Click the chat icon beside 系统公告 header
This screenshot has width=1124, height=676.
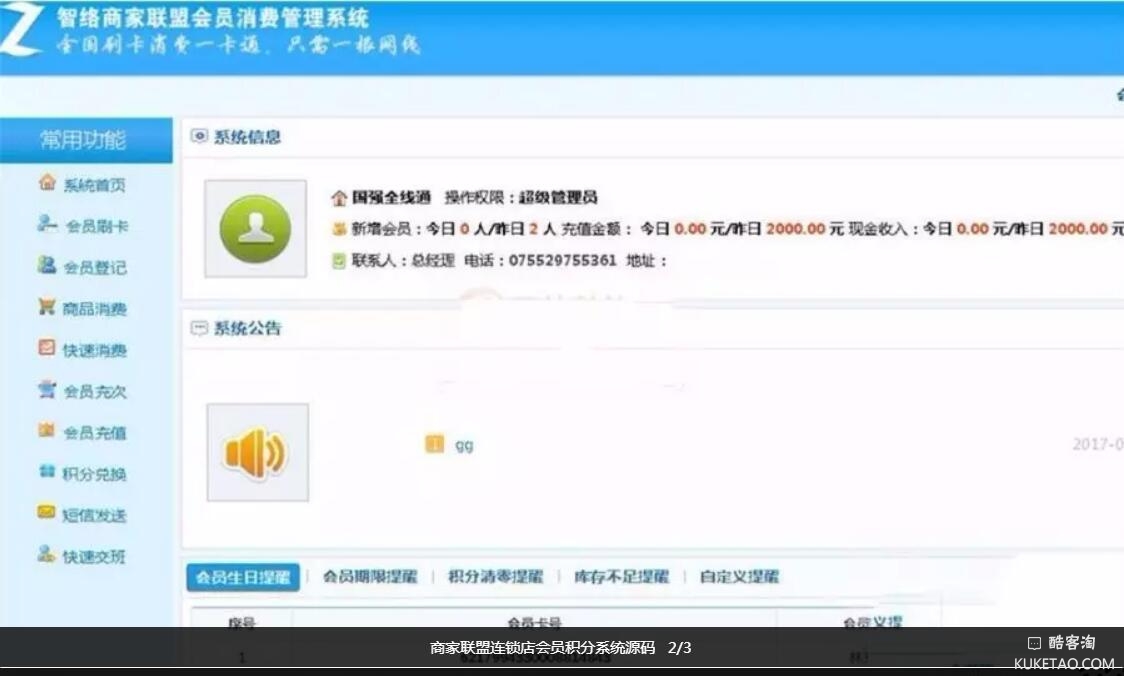[199, 328]
